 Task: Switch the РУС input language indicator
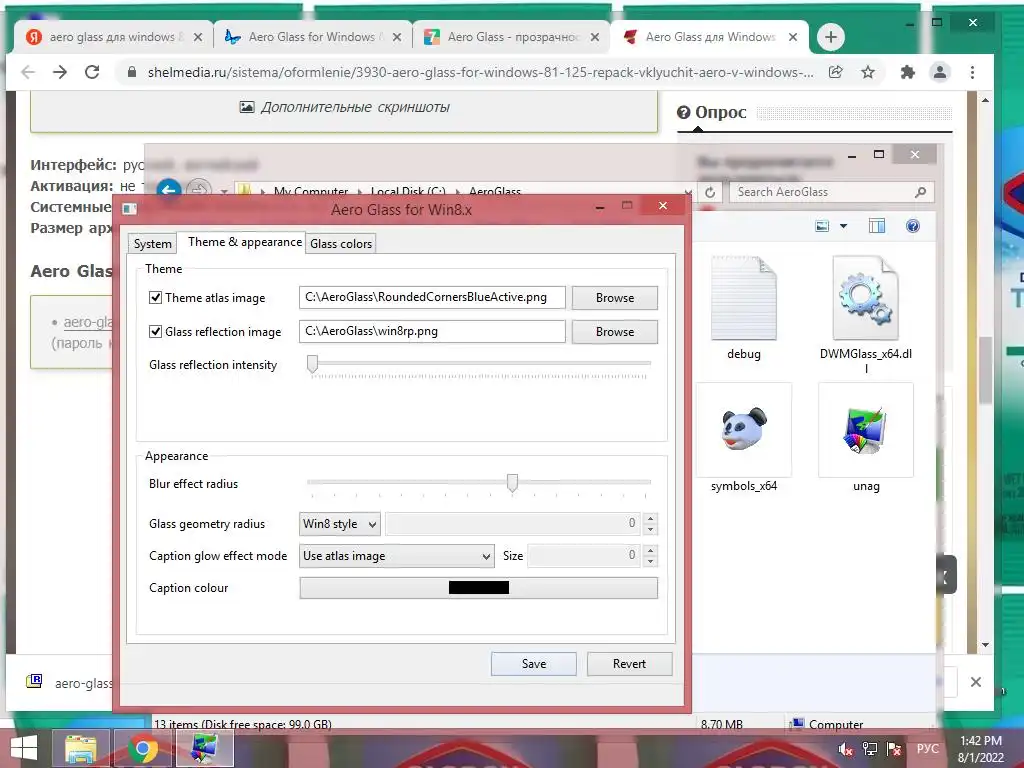927,749
